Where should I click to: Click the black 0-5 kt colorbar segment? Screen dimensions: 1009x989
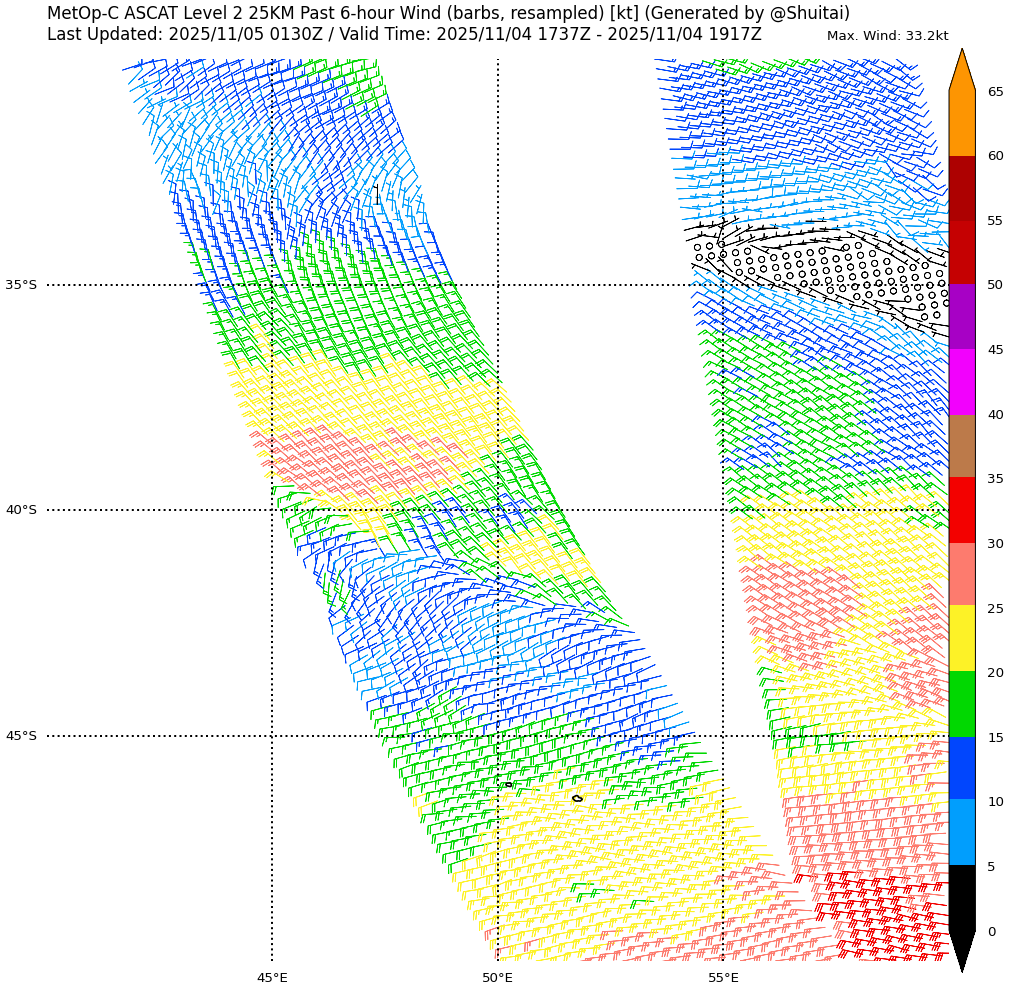click(x=961, y=897)
